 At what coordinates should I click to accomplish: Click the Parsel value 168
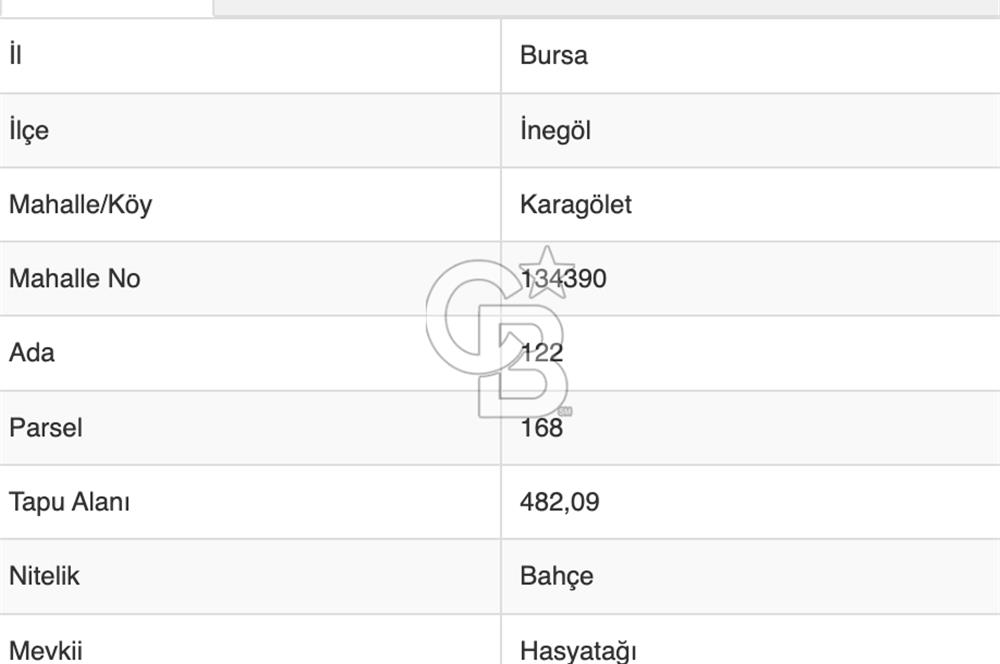[x=541, y=428]
